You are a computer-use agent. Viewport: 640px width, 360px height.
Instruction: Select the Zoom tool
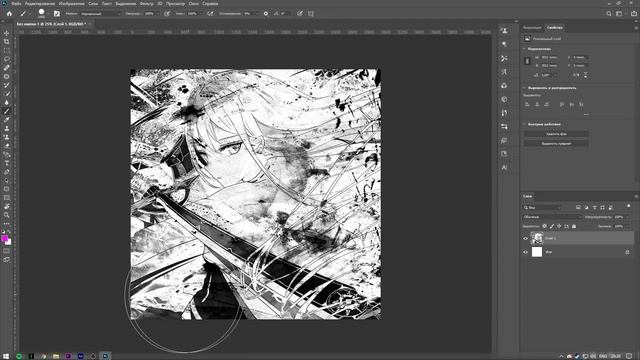click(x=7, y=215)
